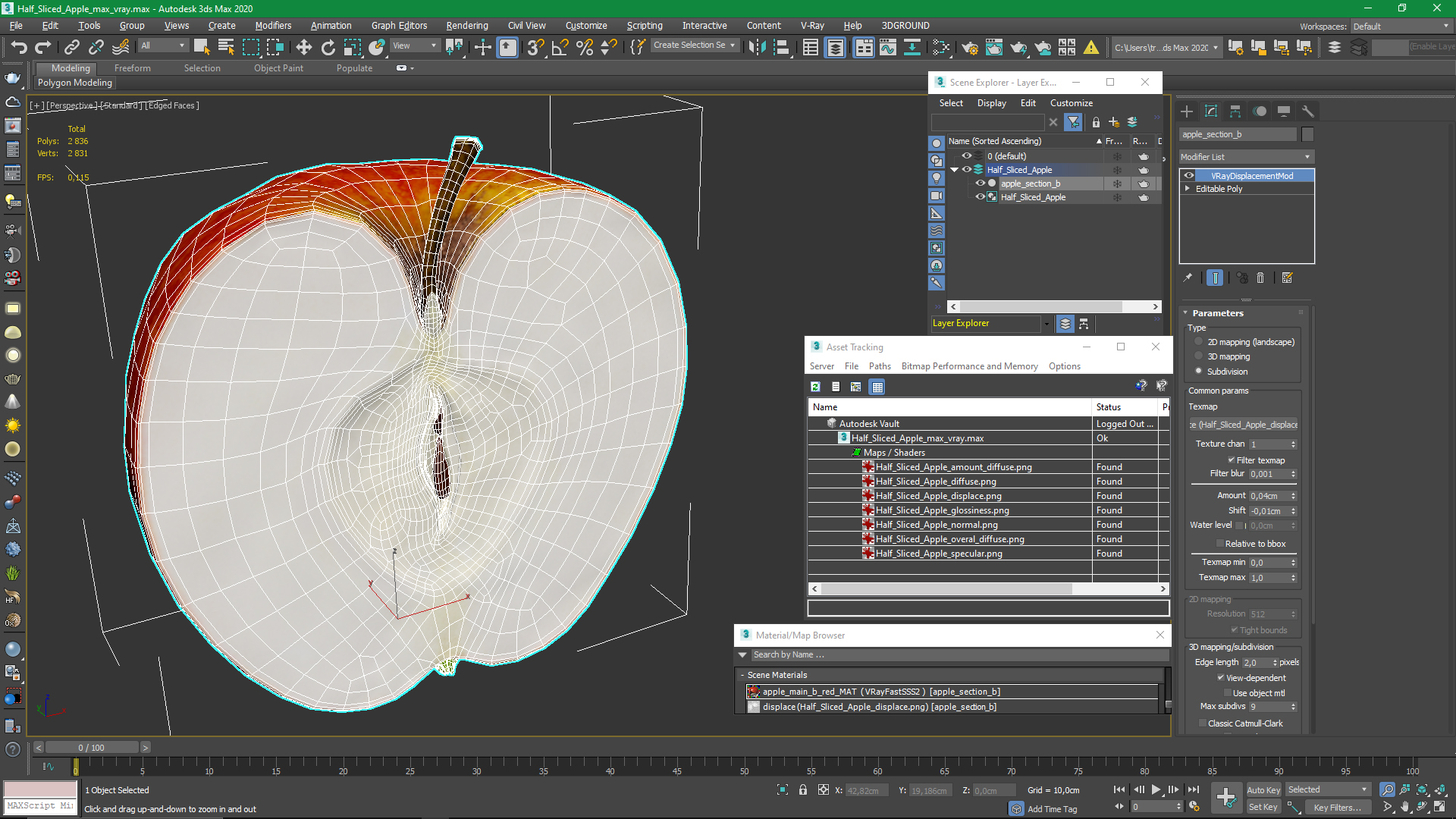Activate the Select and Uniform Scale tool

(352, 47)
